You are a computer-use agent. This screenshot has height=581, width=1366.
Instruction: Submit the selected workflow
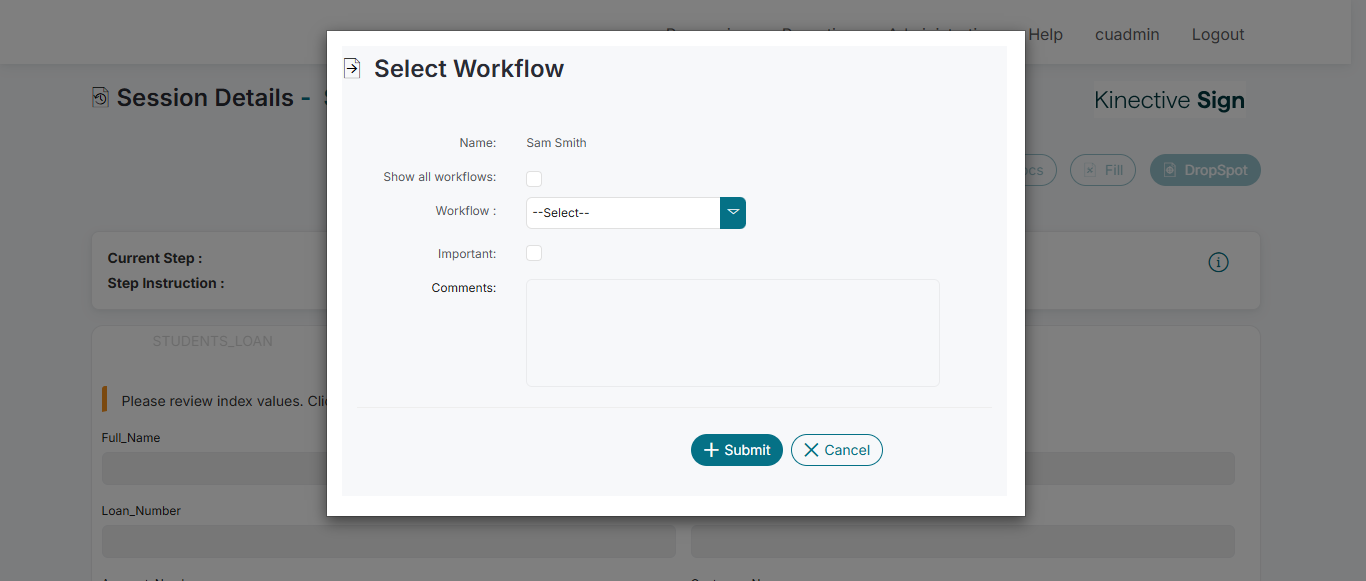737,450
